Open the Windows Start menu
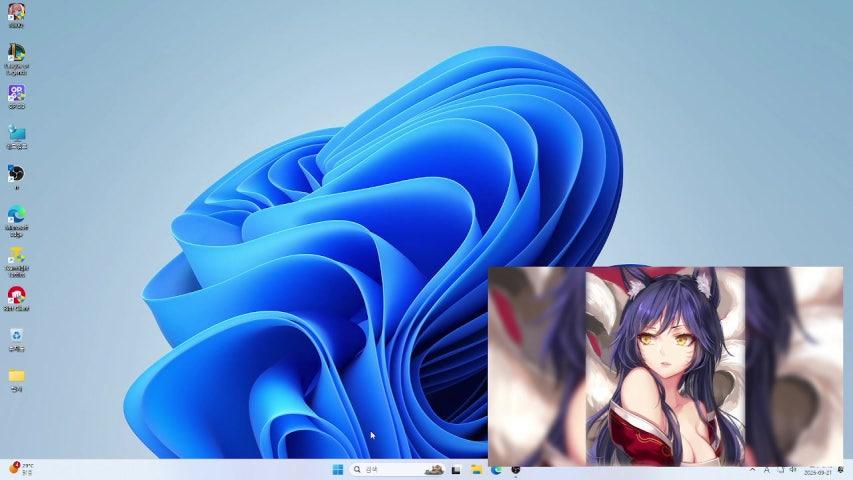The height and width of the screenshot is (480, 853). 337,469
